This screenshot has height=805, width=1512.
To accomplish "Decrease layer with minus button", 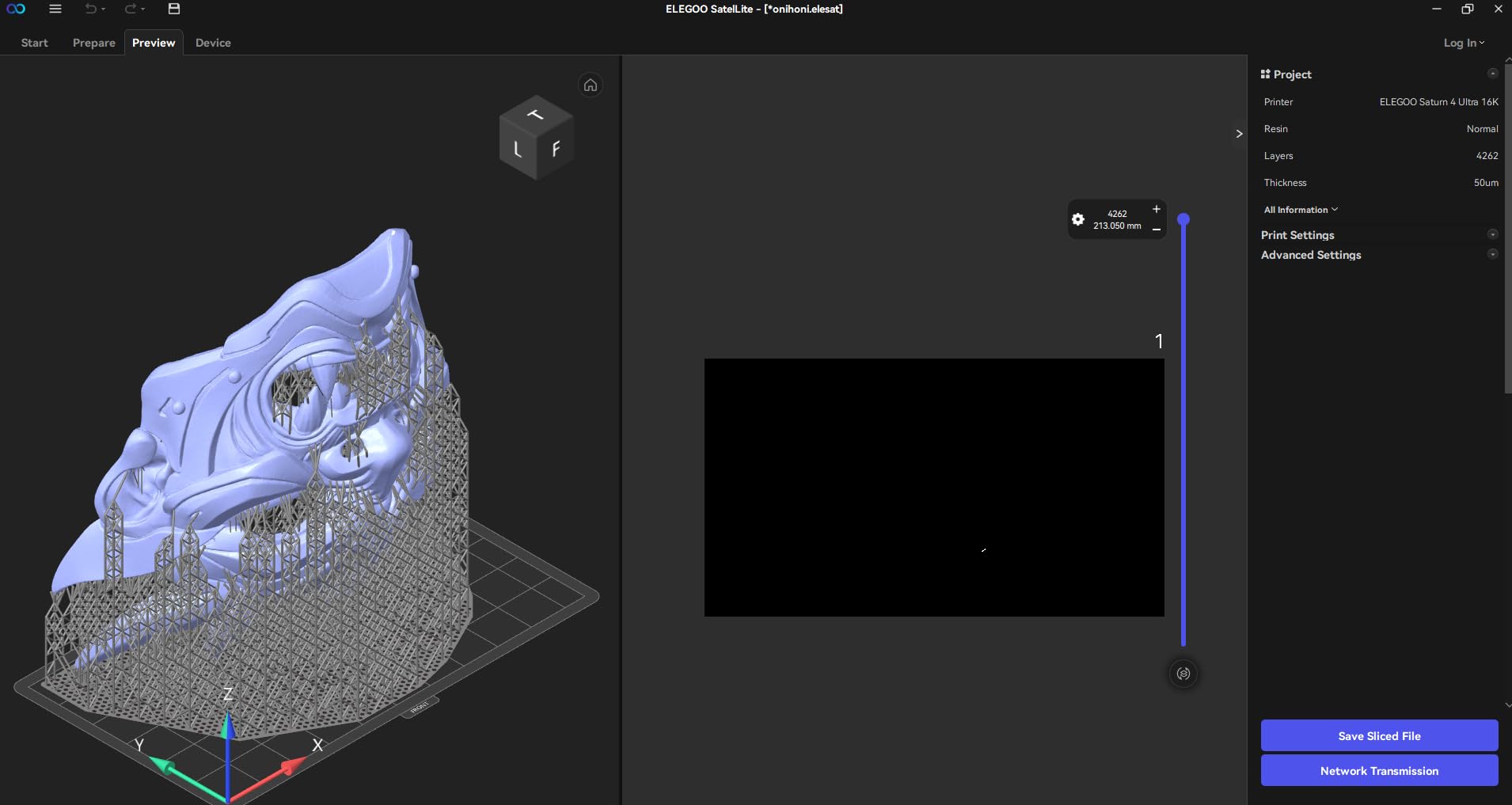I will pos(1156,230).
